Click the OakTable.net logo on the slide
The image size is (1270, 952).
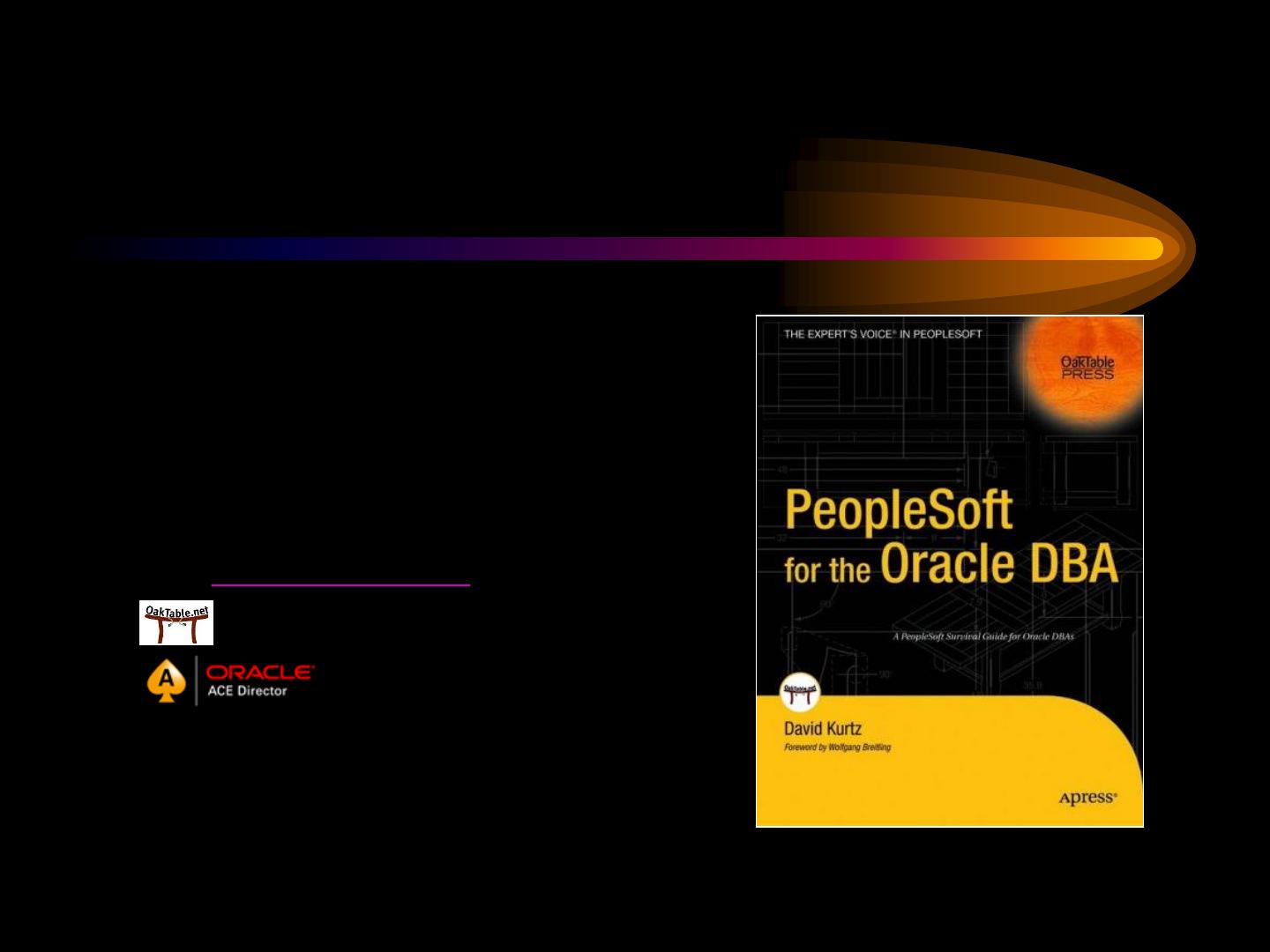point(176,622)
